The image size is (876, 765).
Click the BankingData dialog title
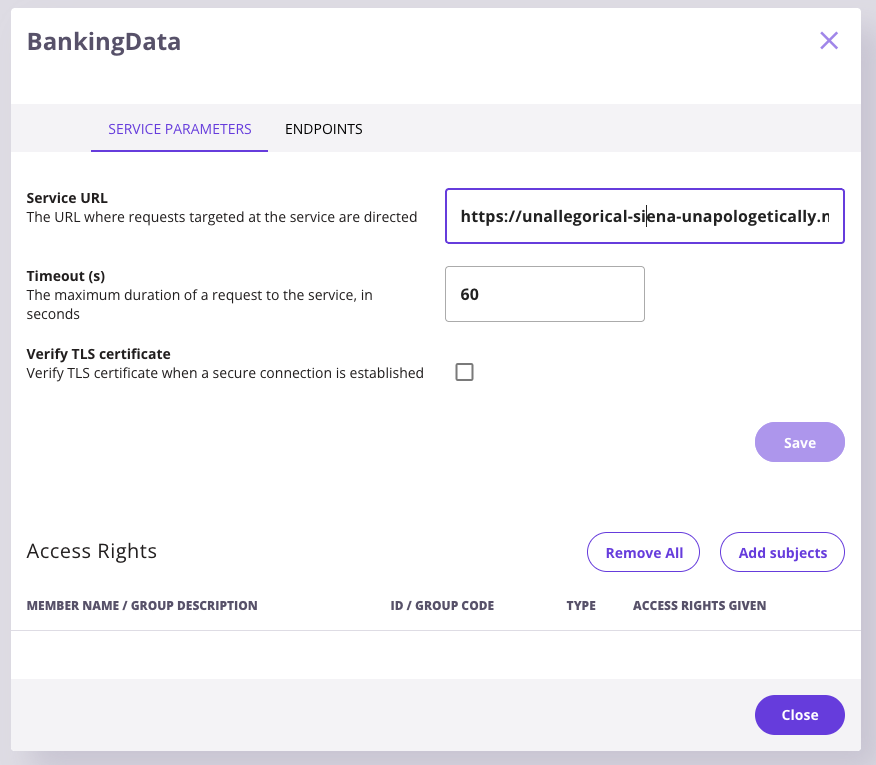[x=104, y=41]
